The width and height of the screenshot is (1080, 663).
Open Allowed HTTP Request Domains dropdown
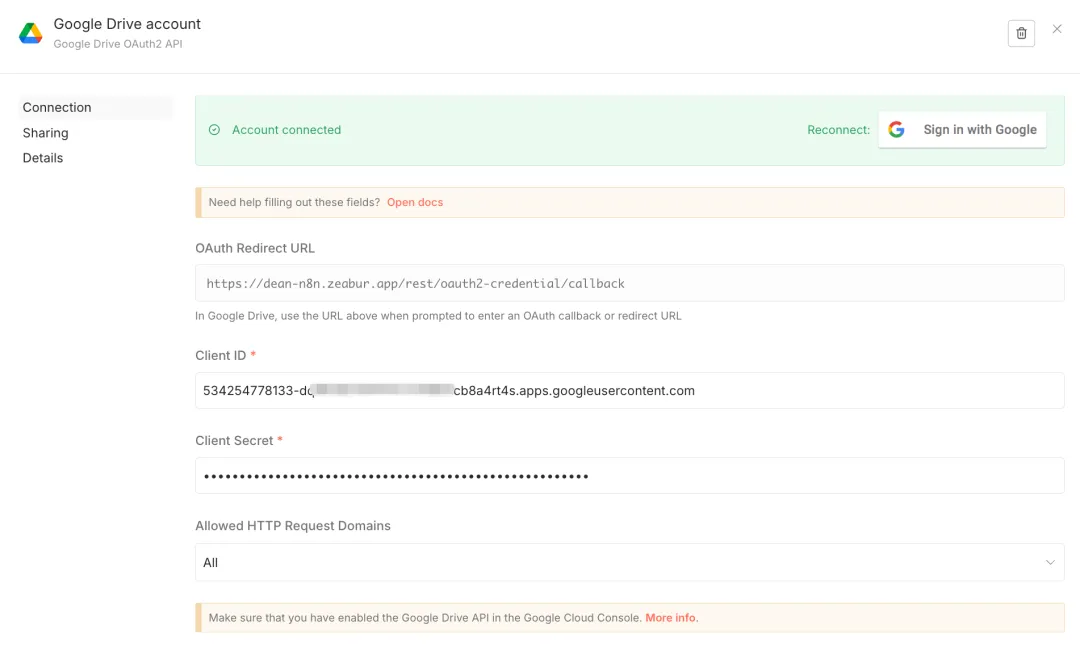point(630,562)
